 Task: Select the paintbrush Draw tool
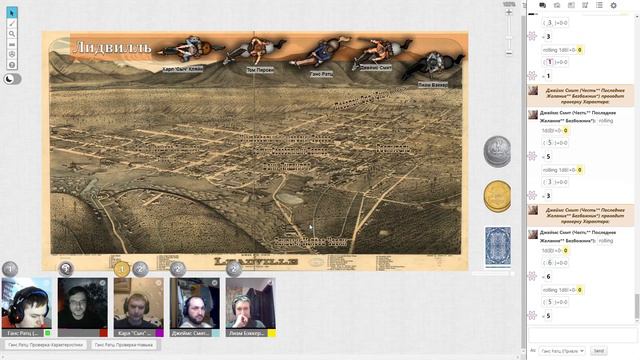12,24
